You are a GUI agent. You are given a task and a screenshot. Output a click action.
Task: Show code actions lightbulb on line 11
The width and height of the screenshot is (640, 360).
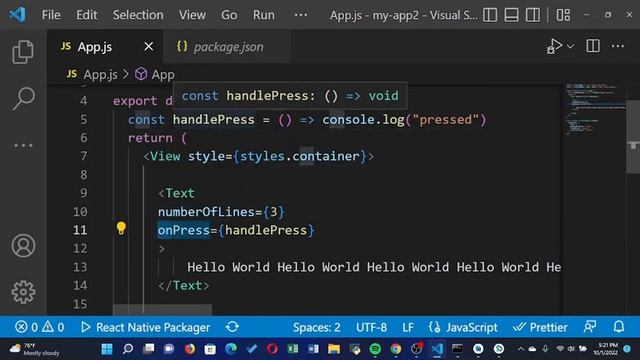[x=121, y=228]
